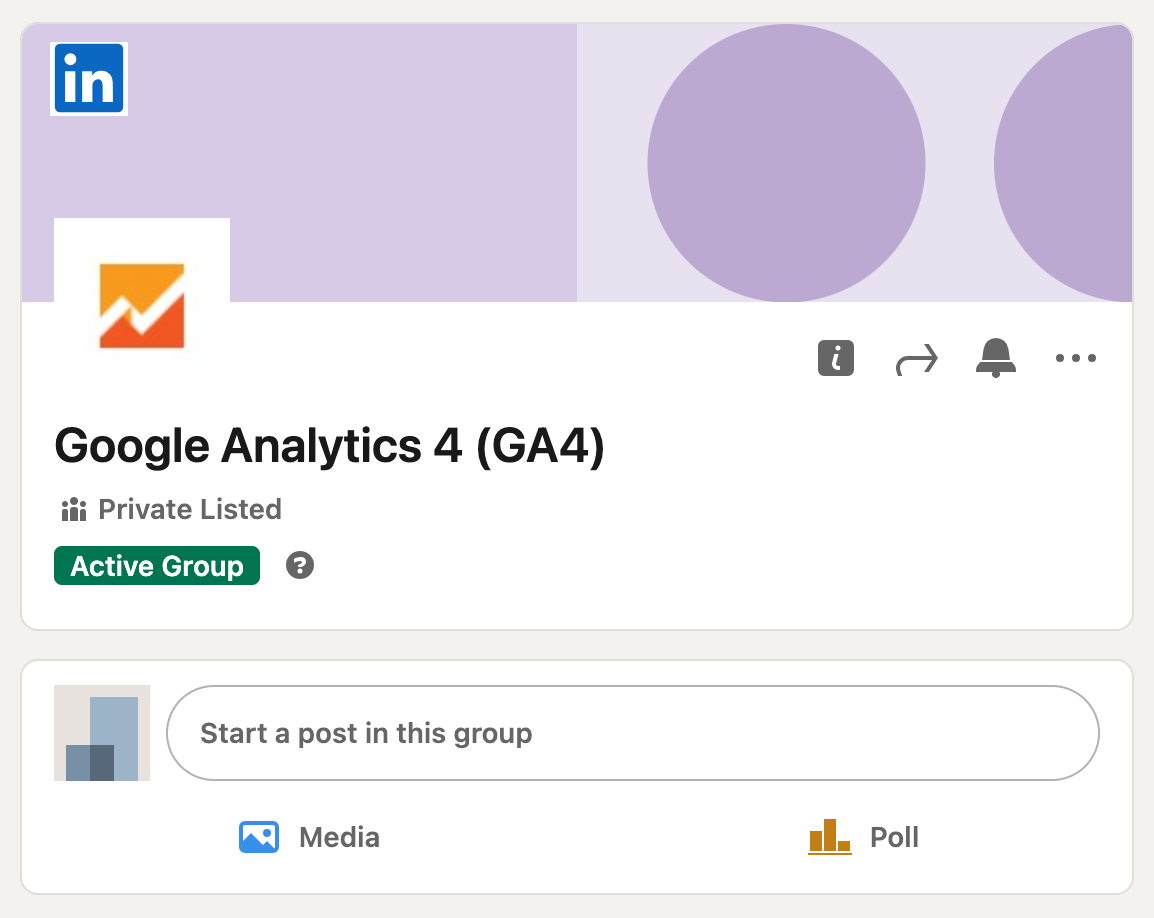This screenshot has width=1154, height=918.
Task: Select the Media label text
Action: coord(339,837)
